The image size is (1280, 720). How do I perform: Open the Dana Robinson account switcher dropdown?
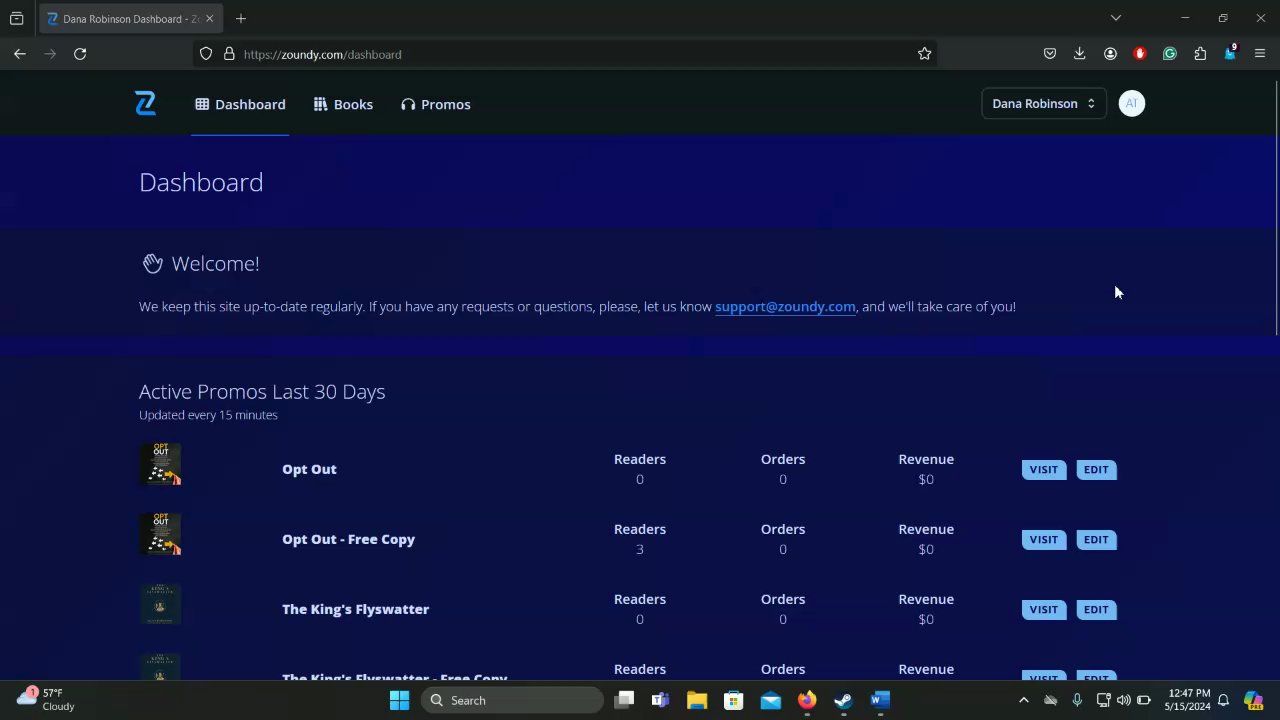(x=1043, y=104)
